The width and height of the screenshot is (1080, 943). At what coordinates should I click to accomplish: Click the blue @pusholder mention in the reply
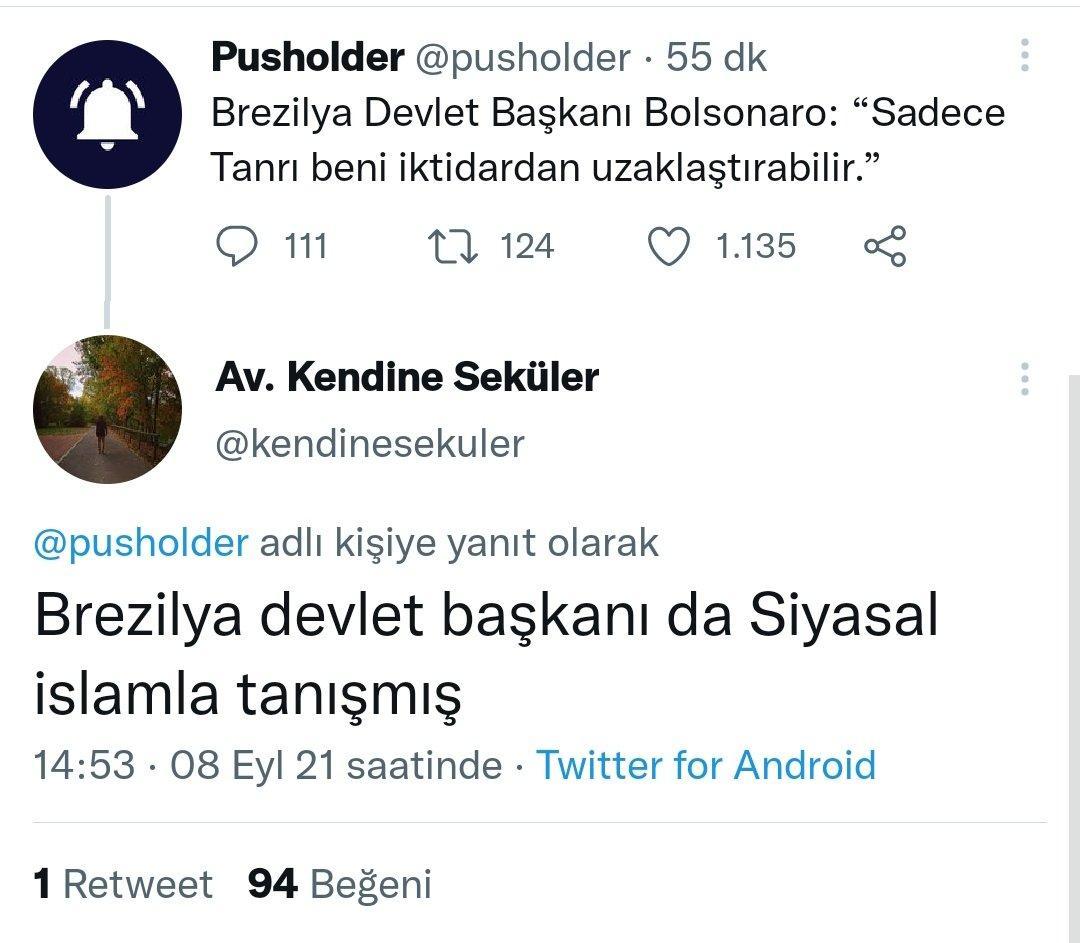141,542
